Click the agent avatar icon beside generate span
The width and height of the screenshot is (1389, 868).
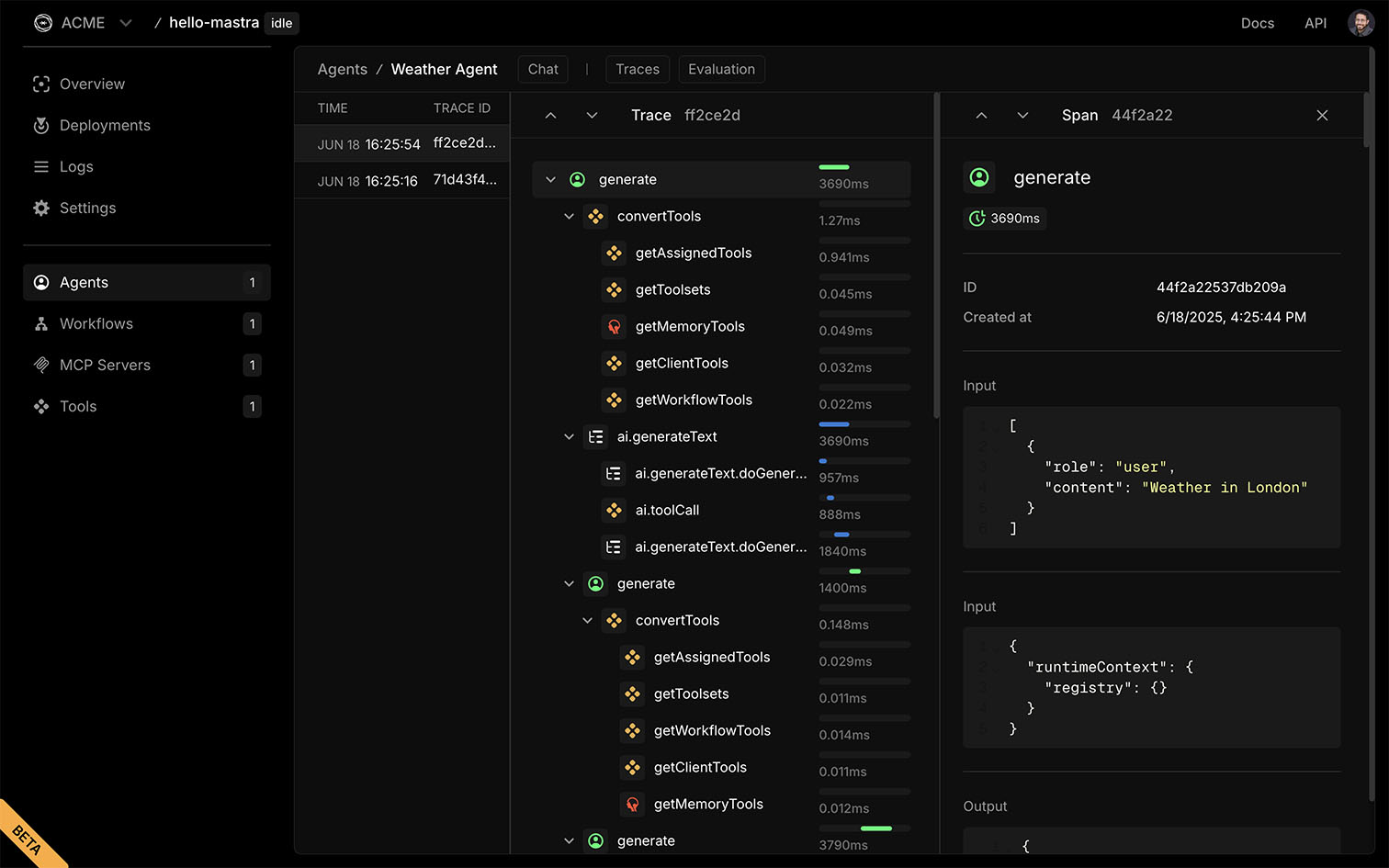(577, 179)
